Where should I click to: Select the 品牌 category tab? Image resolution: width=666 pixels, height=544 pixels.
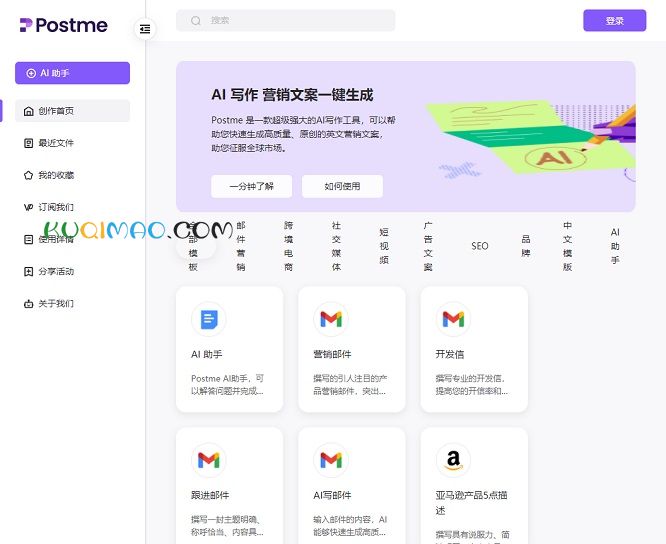(x=526, y=246)
